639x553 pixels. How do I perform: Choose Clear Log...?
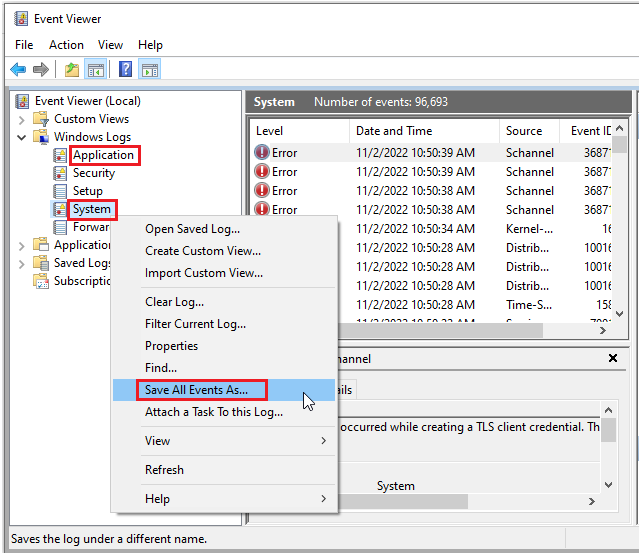point(224,302)
